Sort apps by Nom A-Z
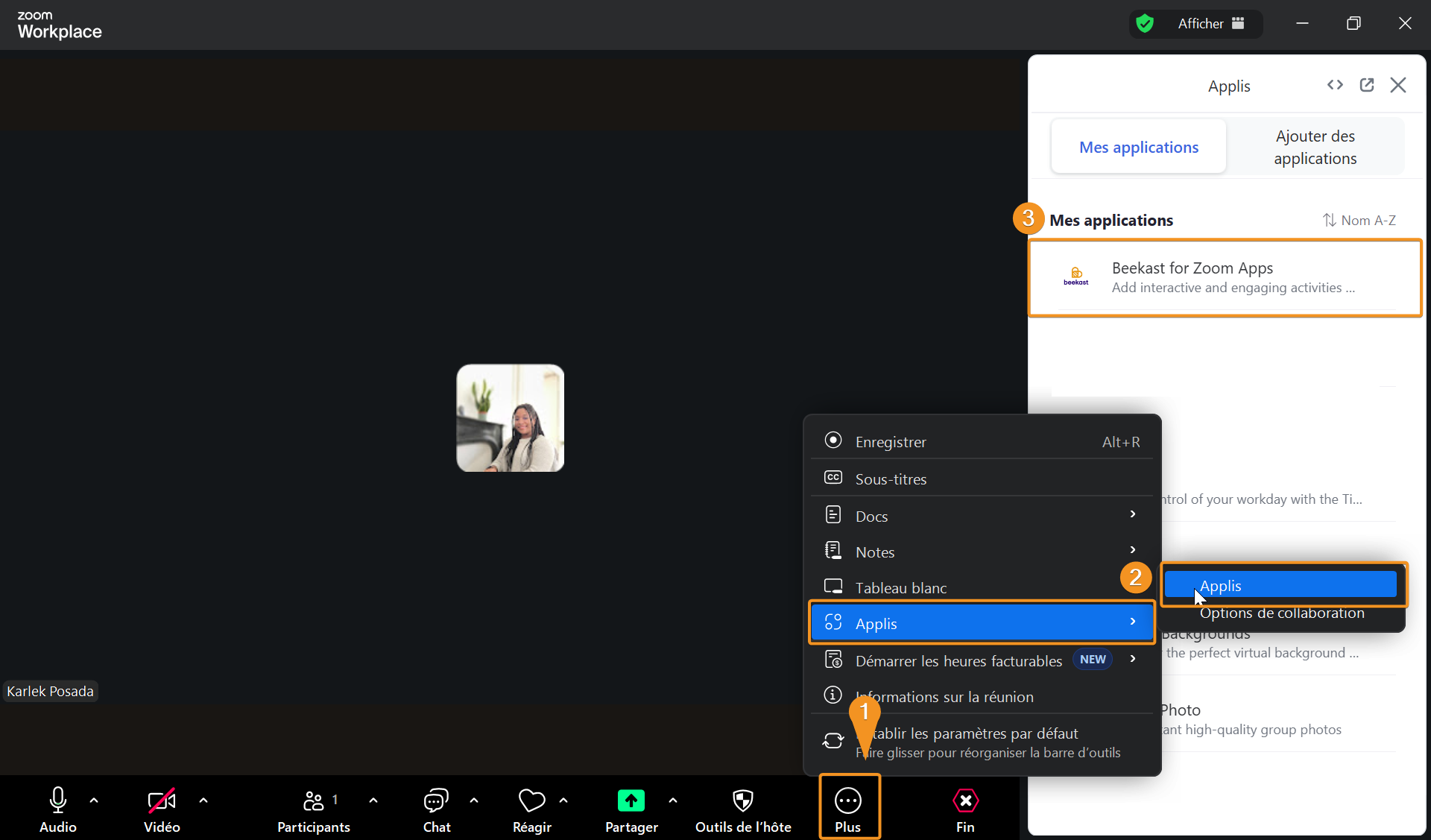The image size is (1431, 840). point(1359,220)
